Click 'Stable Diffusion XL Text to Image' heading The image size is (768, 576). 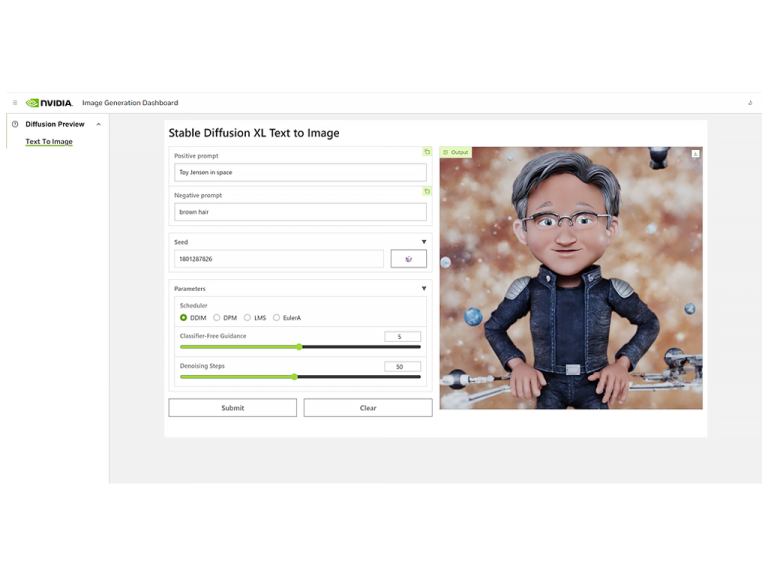click(x=254, y=133)
